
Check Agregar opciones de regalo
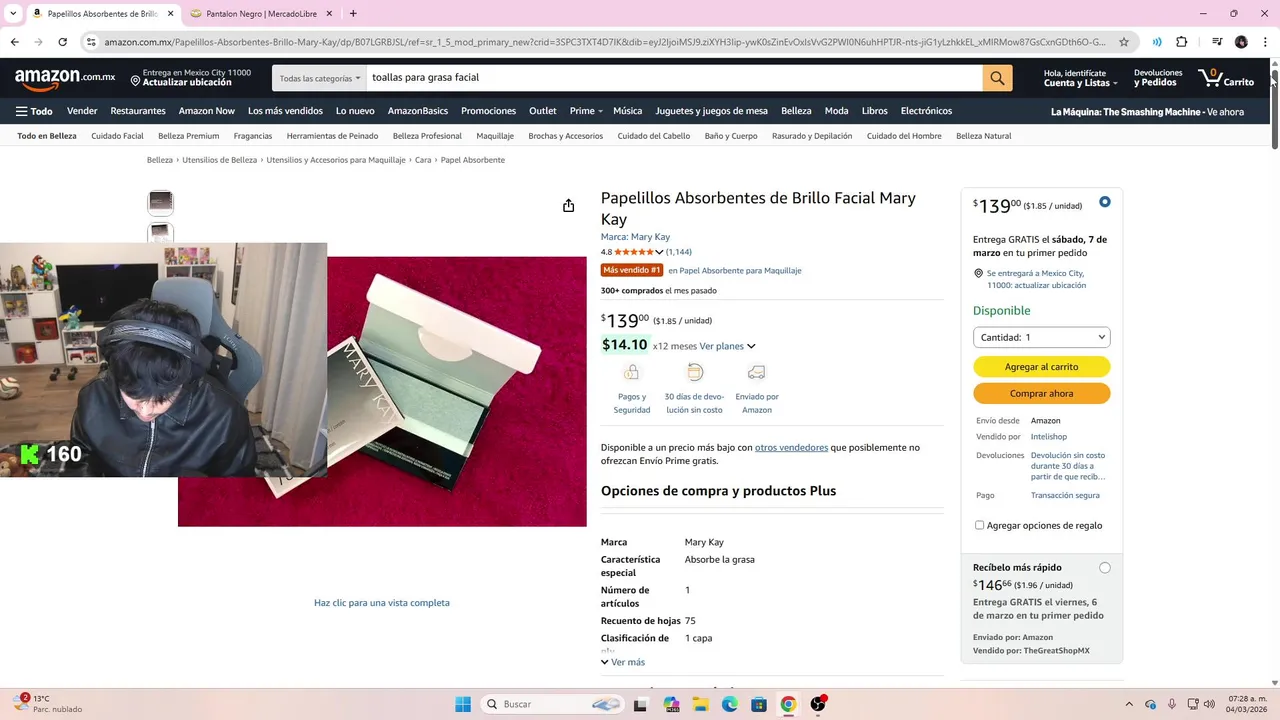[x=979, y=525]
